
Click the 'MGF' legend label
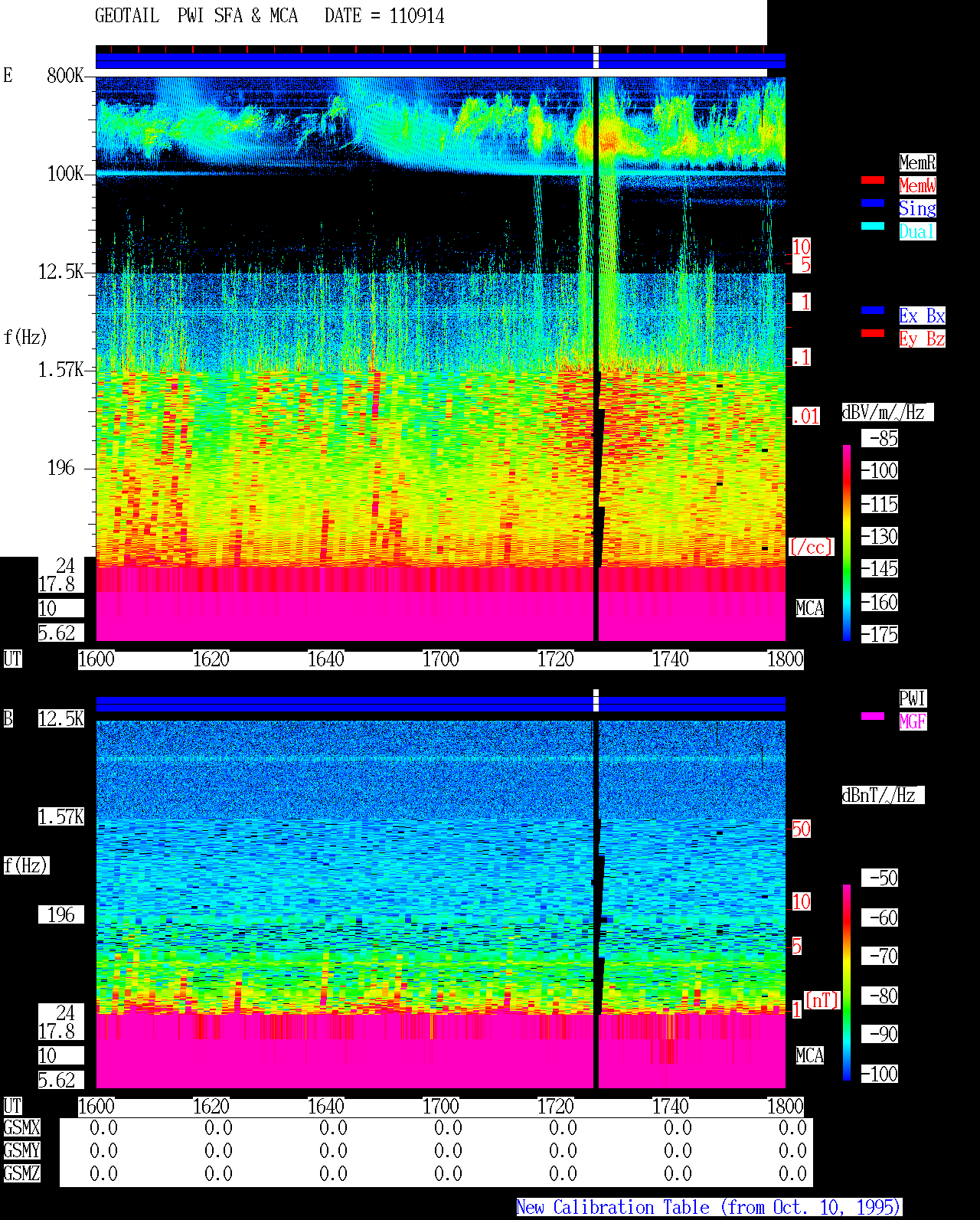click(x=913, y=721)
